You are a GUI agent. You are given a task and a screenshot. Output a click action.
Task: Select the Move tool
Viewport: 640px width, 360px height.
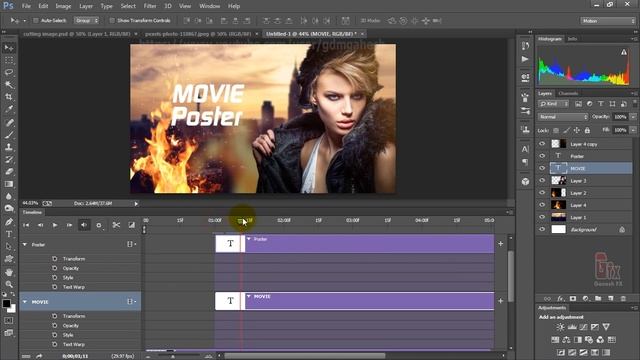click(x=9, y=48)
